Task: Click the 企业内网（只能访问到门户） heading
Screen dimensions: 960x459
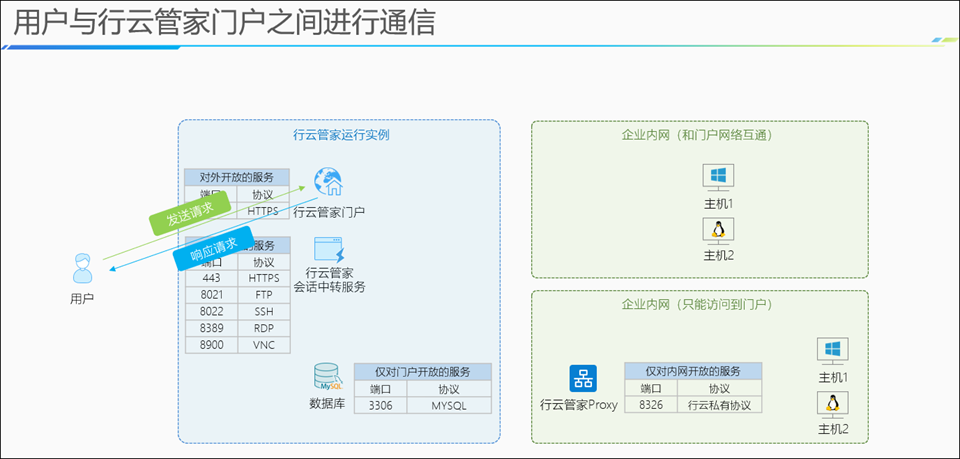Action: pos(697,303)
